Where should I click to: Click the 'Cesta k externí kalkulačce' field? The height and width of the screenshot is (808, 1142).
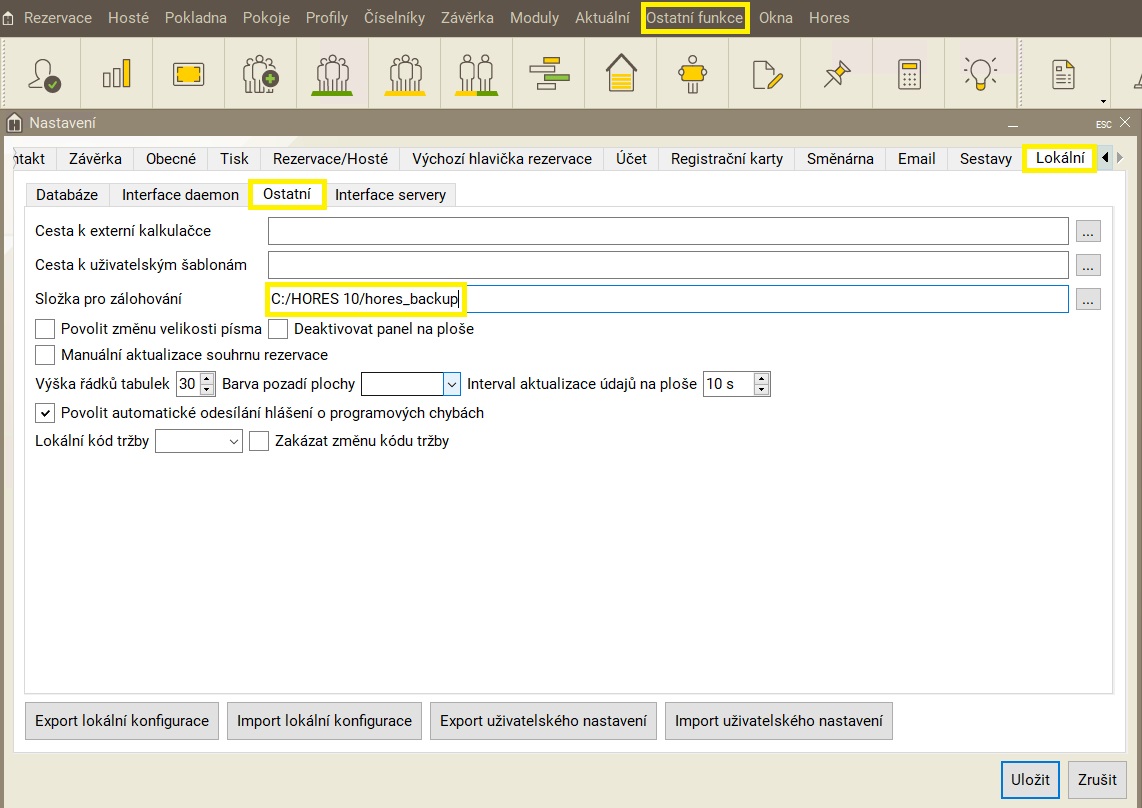[x=667, y=231]
